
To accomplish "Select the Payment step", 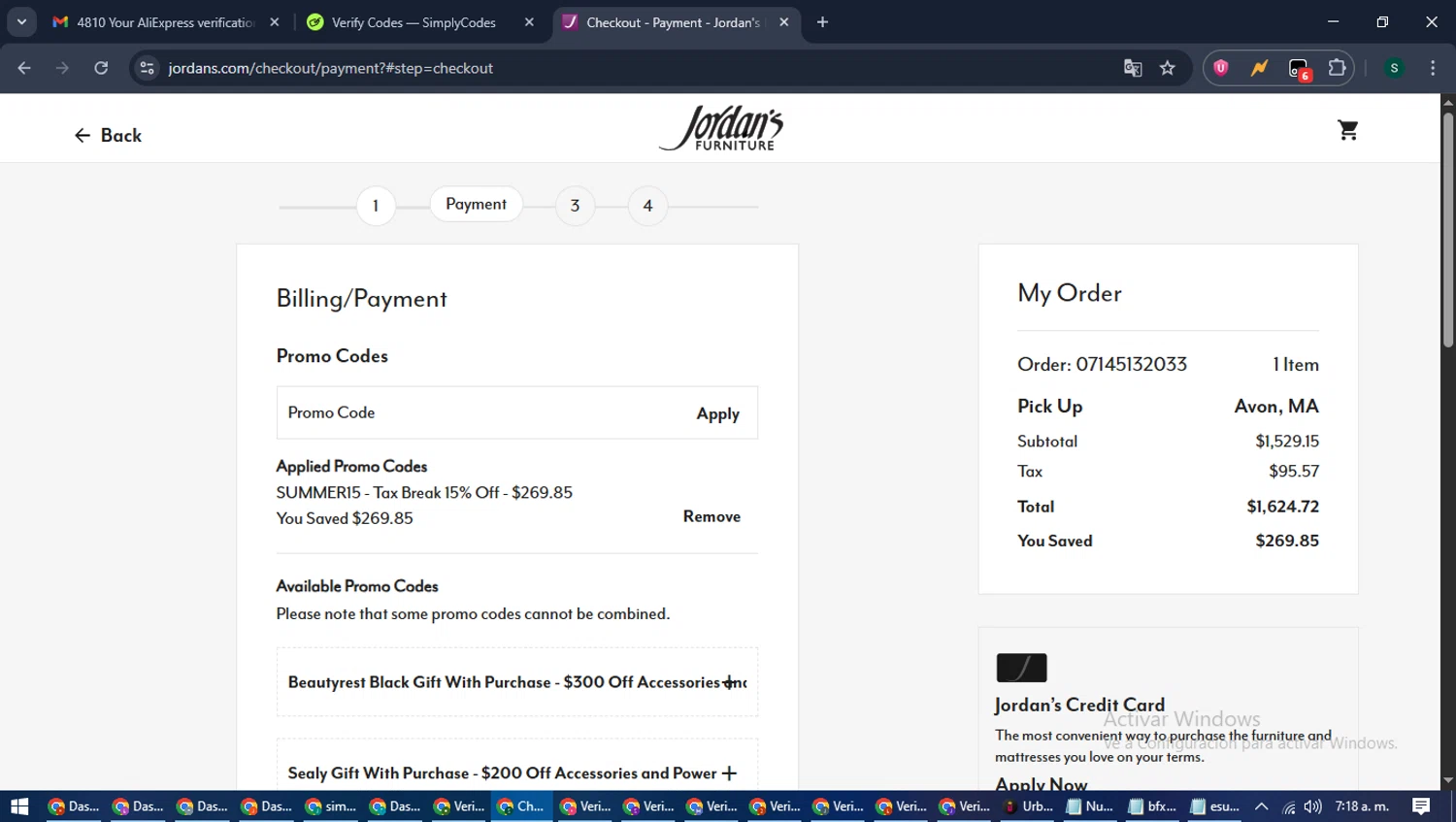I will (476, 204).
